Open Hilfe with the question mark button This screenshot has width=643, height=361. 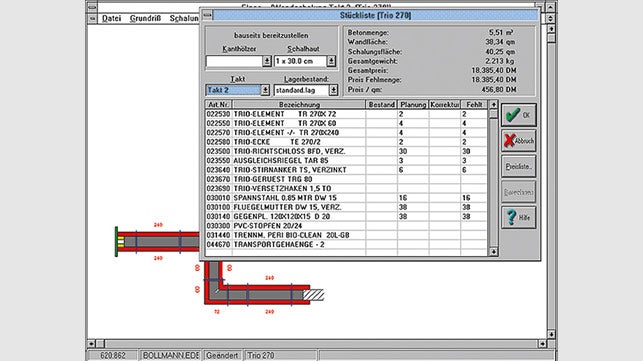(518, 217)
